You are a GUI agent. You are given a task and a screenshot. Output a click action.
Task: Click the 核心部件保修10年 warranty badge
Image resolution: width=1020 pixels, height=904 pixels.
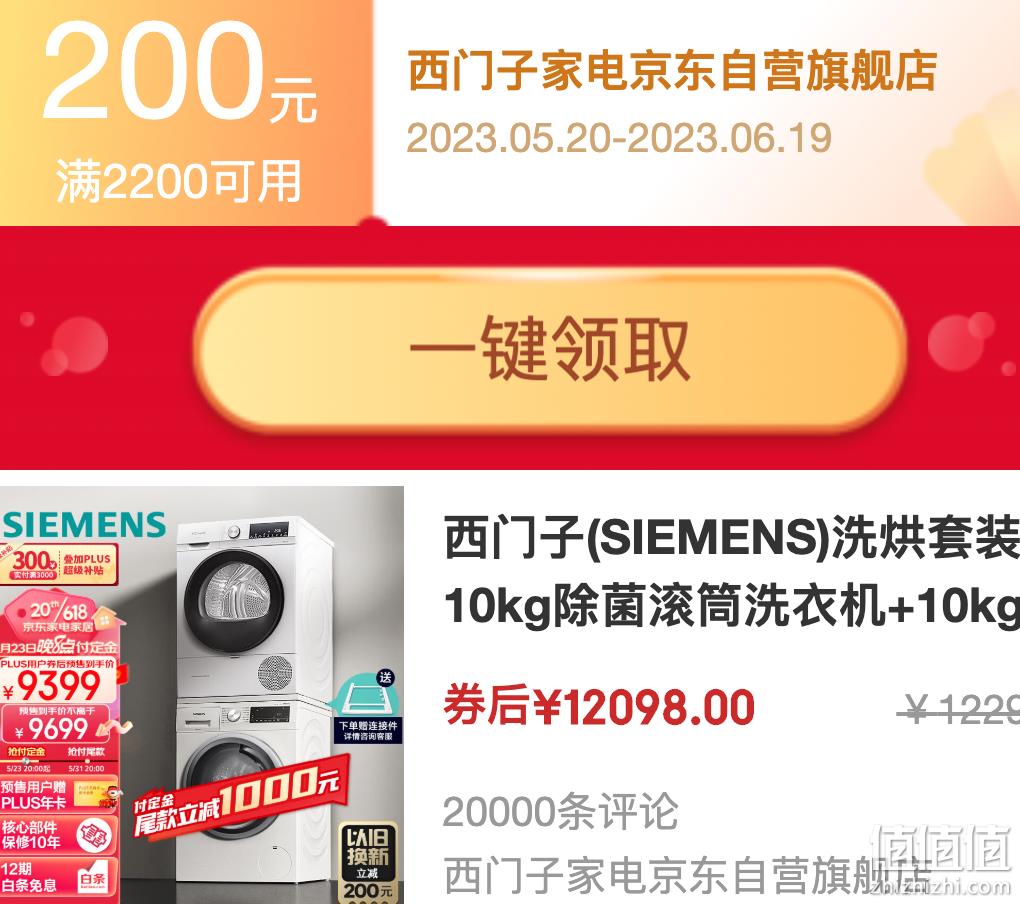point(59,835)
